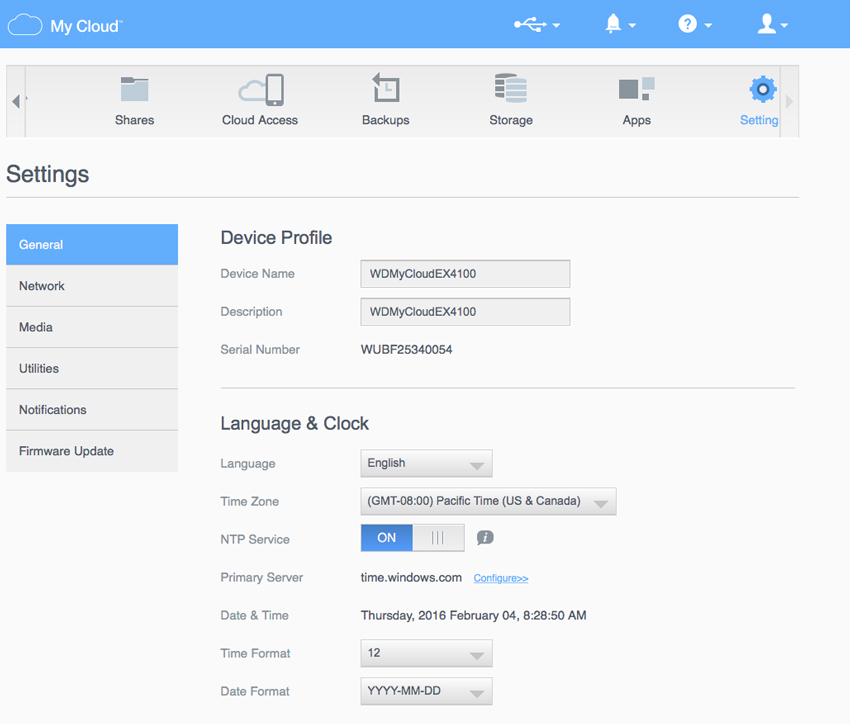The height and width of the screenshot is (724, 850).
Task: Select the Settings gear icon
Action: pos(763,89)
